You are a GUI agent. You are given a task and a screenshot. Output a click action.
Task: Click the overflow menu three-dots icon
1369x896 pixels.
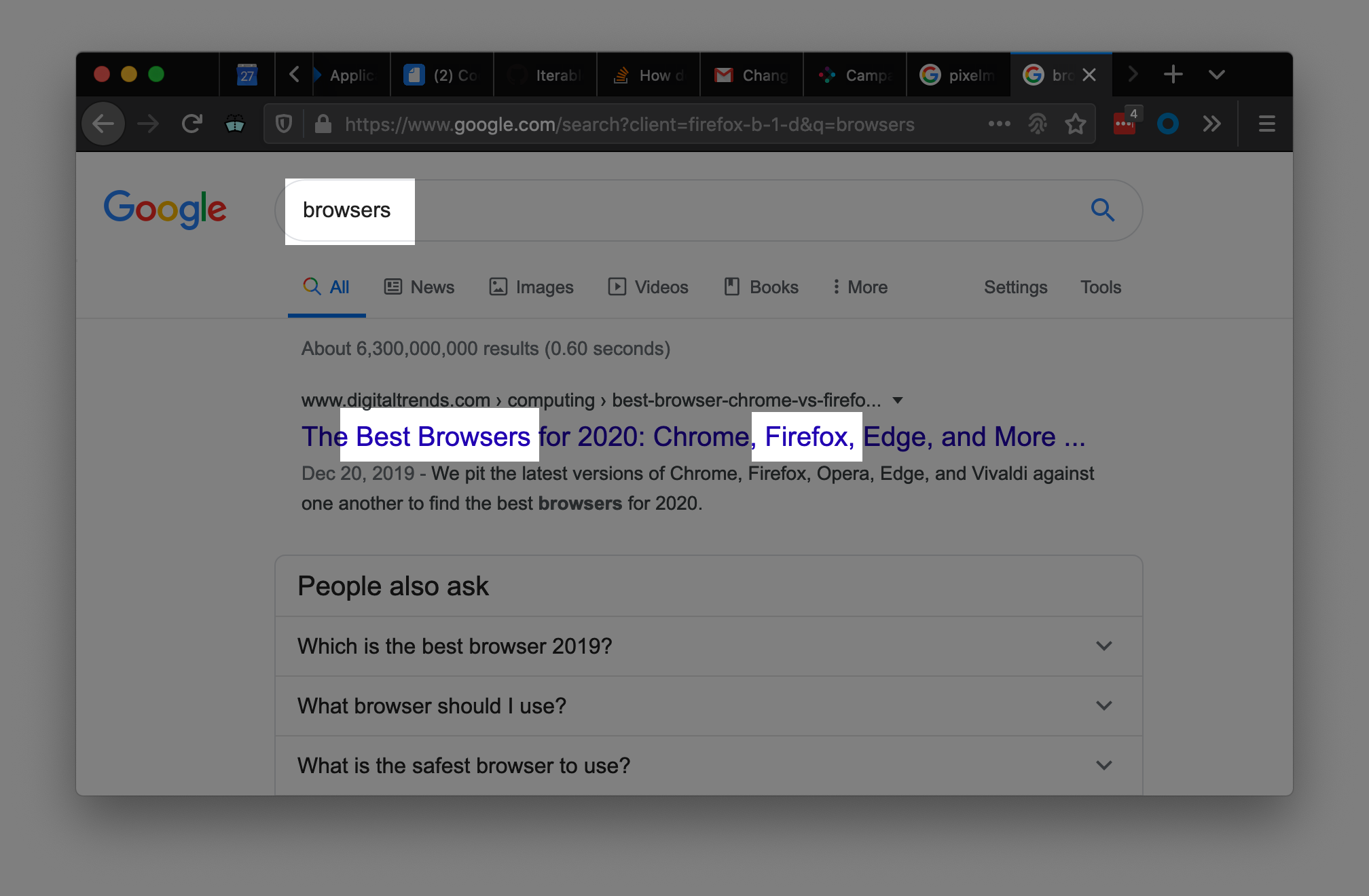998,124
